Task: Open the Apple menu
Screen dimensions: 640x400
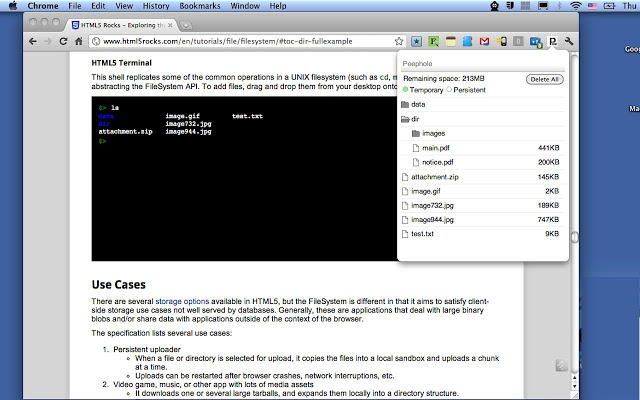Action: point(13,6)
